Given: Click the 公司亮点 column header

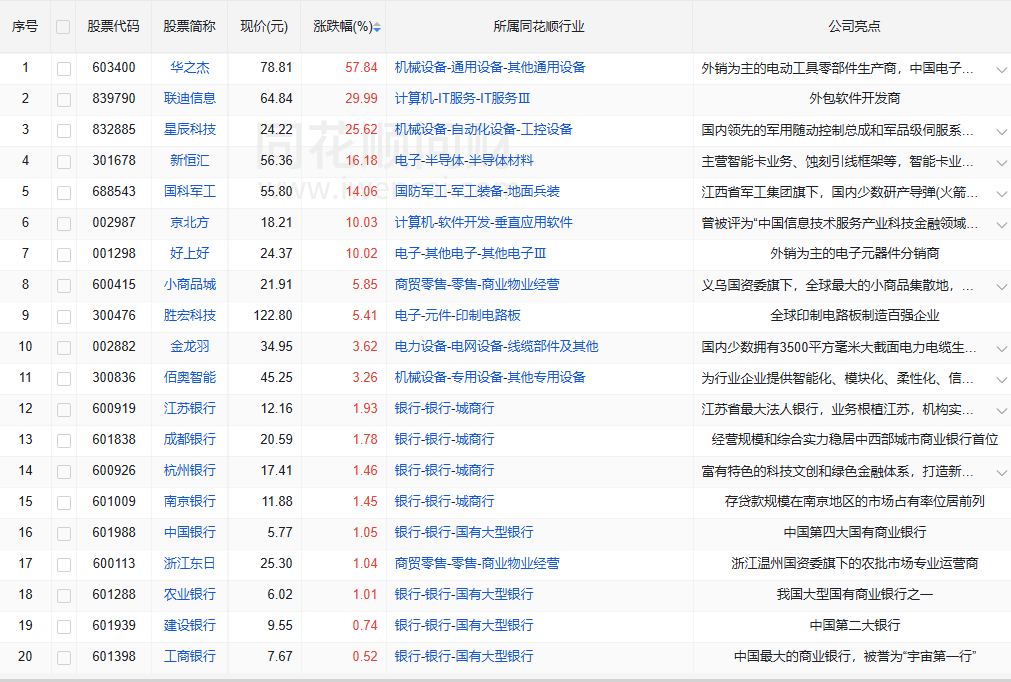Looking at the screenshot, I should pos(854,26).
